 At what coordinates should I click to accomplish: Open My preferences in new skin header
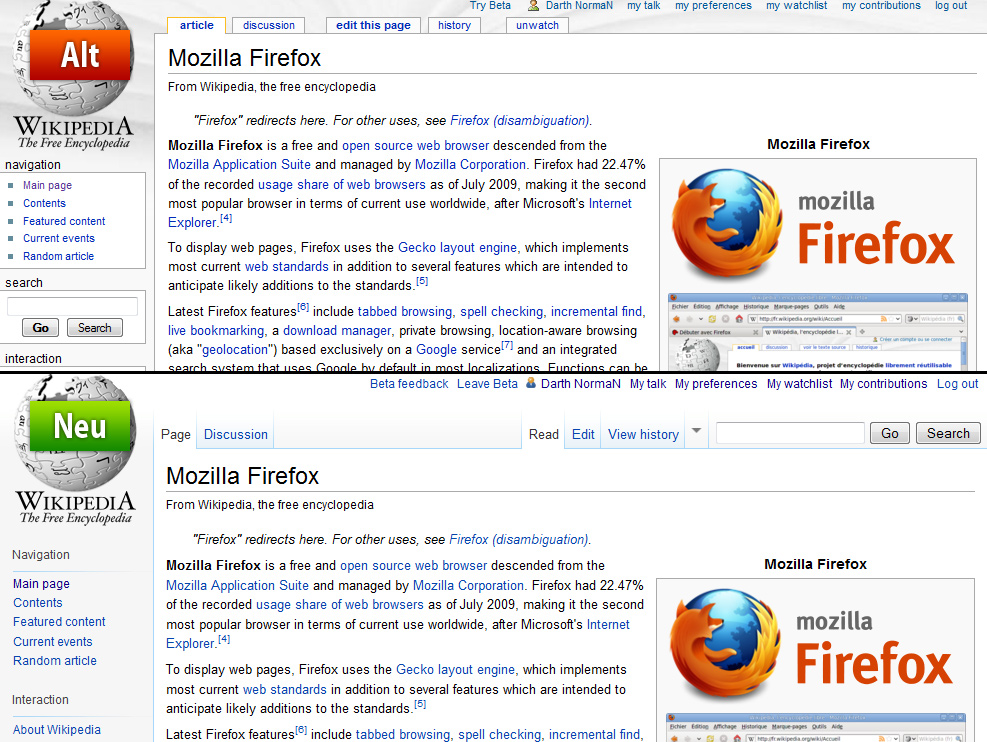click(x=716, y=383)
